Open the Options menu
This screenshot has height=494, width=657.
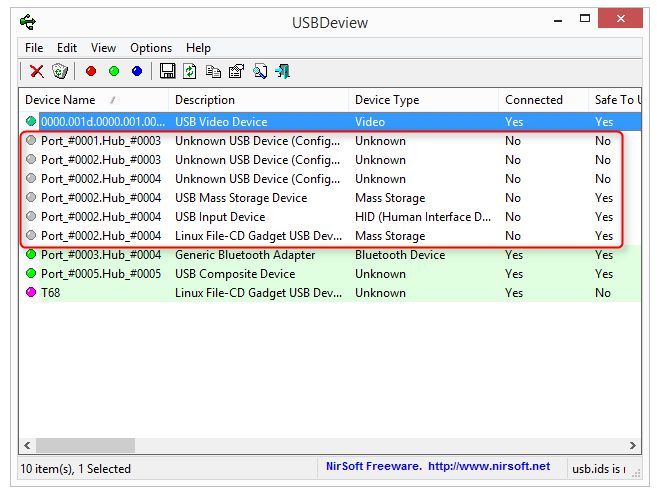tap(151, 48)
